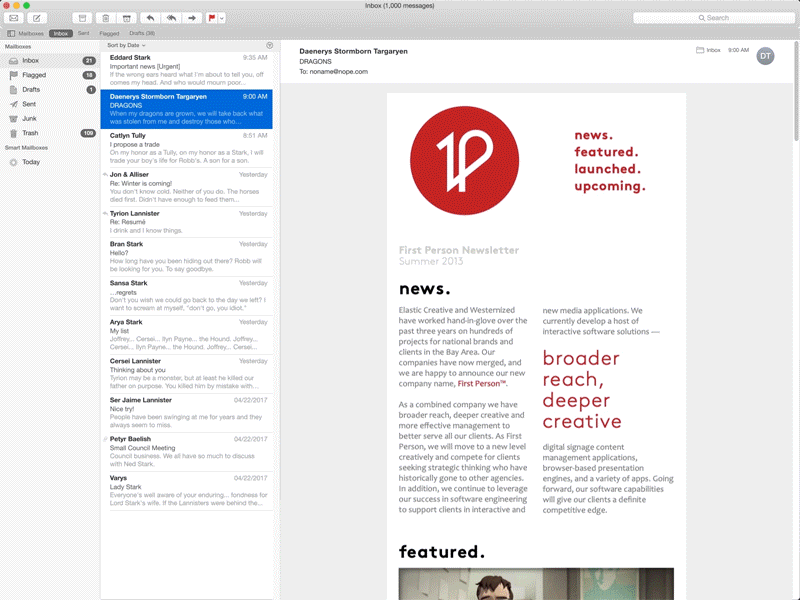Click the Smart Mailboxes section header
Screen dimensions: 800x600
pos(27,148)
